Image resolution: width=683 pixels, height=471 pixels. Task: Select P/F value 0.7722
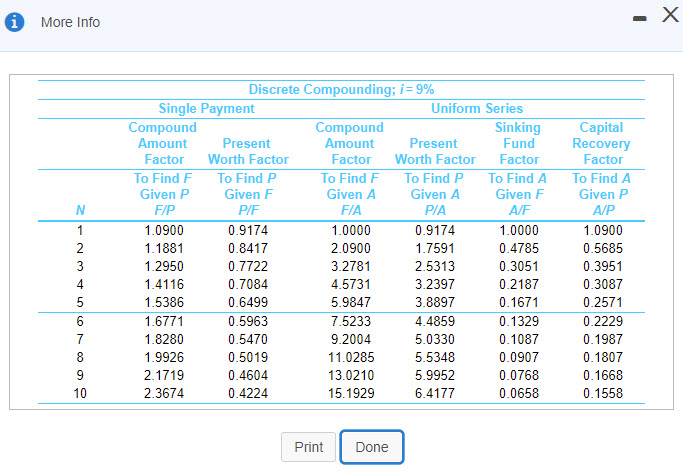coord(248,266)
